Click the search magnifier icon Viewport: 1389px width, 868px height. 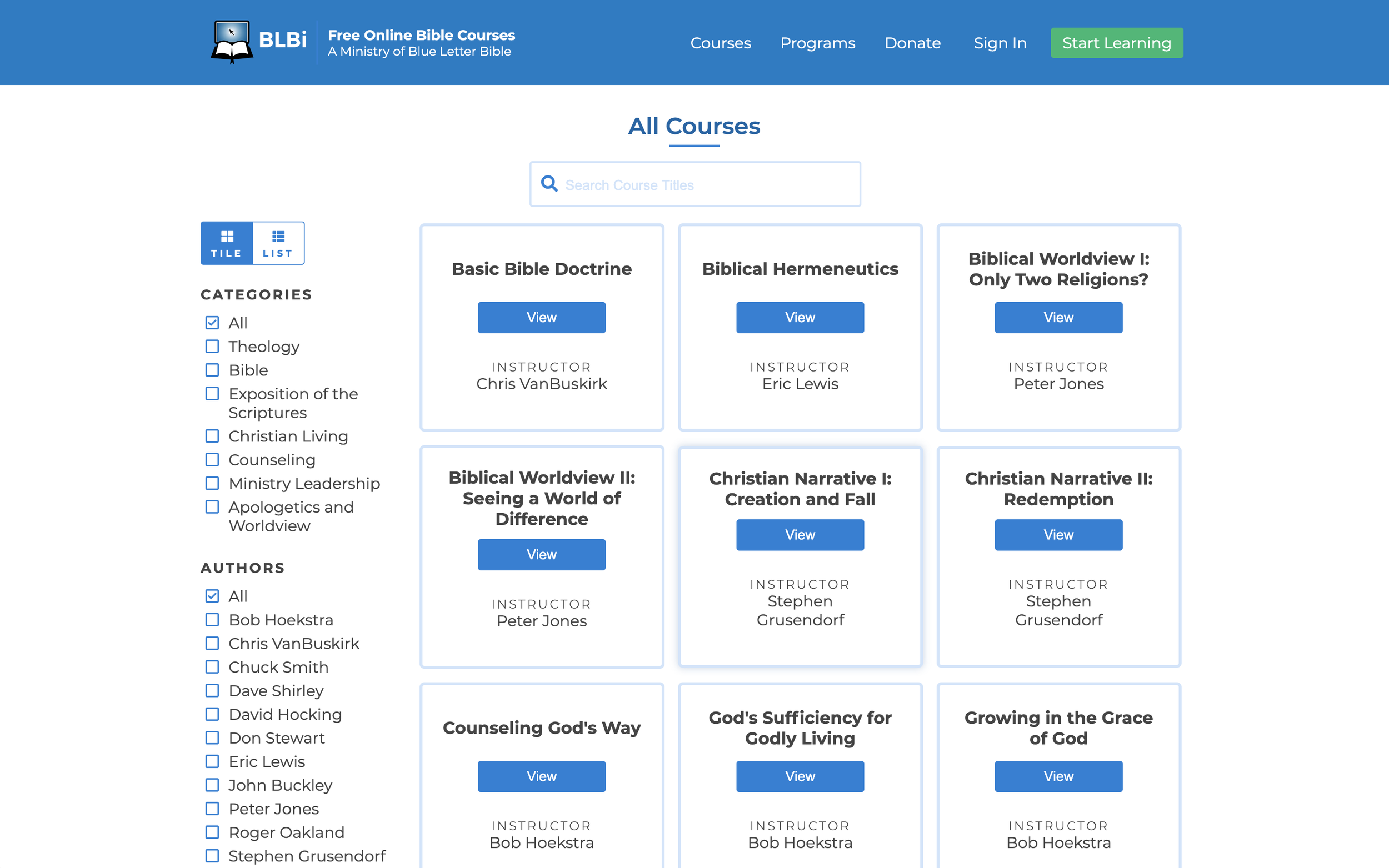(x=549, y=184)
